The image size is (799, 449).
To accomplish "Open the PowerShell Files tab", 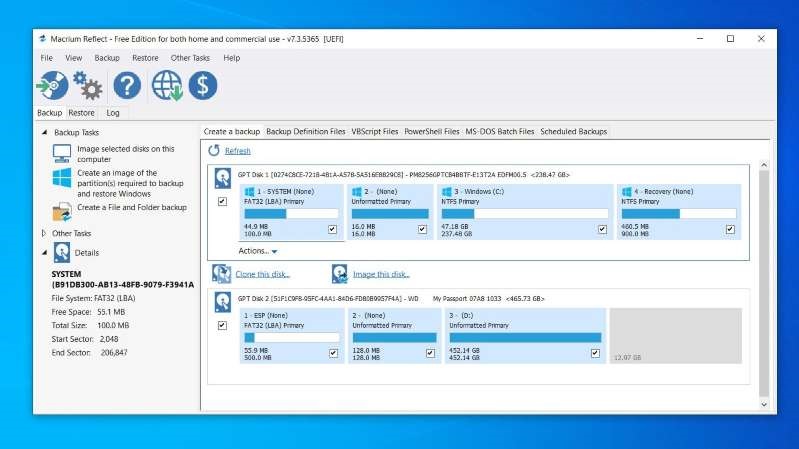I will [x=432, y=131].
